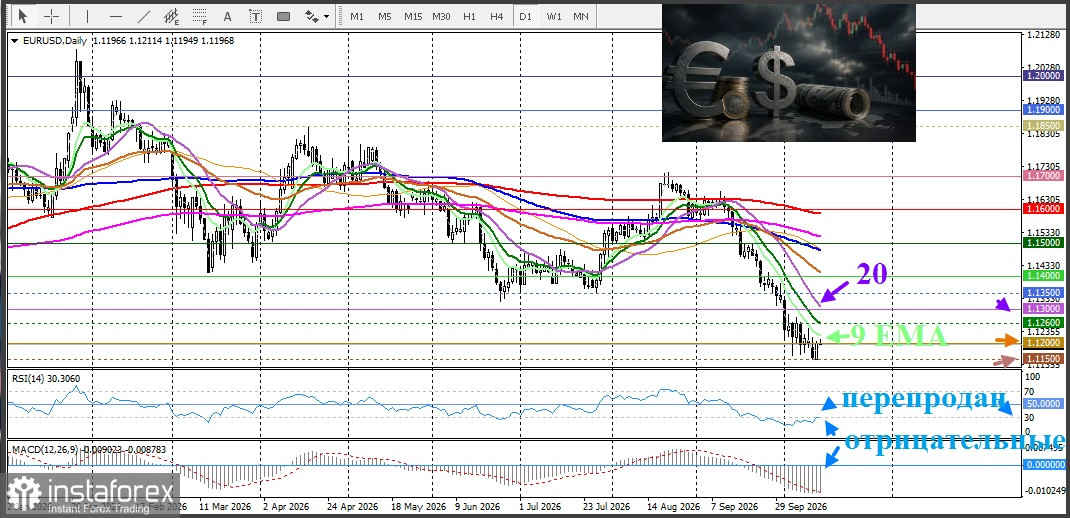The height and width of the screenshot is (518, 1070).
Task: Select the 1.12600 price level label
Action: coord(1043,322)
